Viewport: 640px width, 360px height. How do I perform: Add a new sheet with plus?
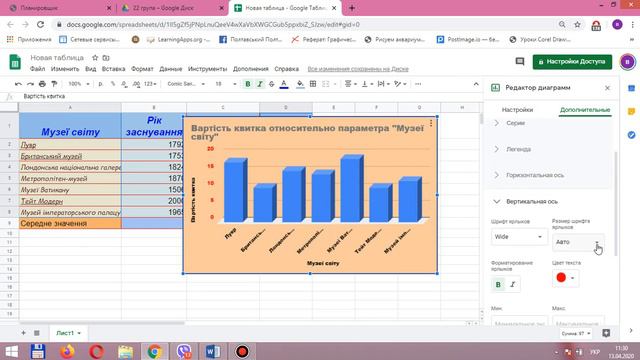(23, 333)
